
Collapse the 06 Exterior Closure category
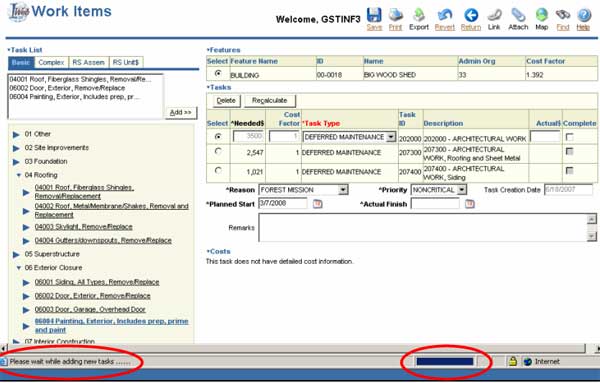click(18, 268)
